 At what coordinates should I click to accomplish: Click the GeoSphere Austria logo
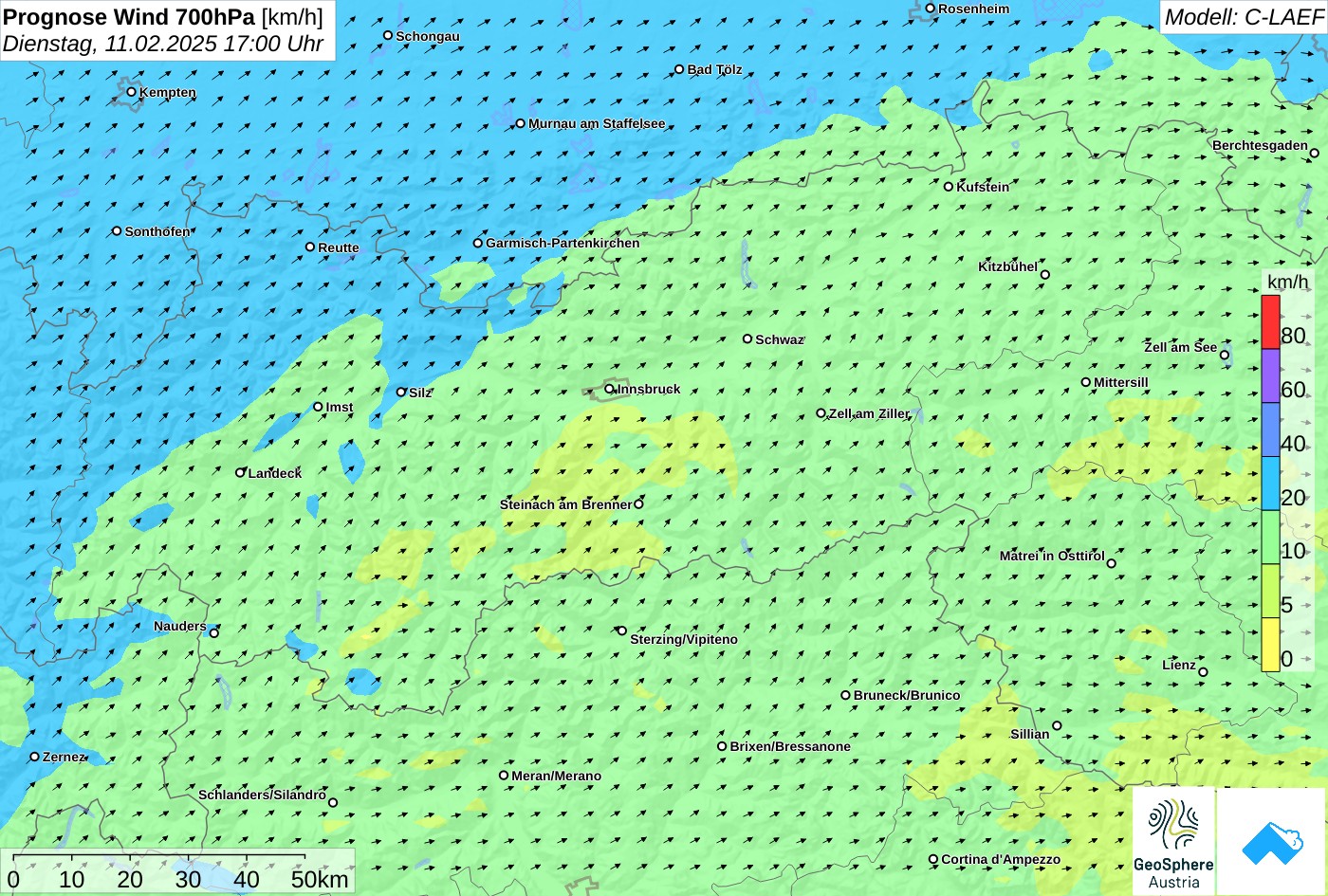coord(1173,841)
